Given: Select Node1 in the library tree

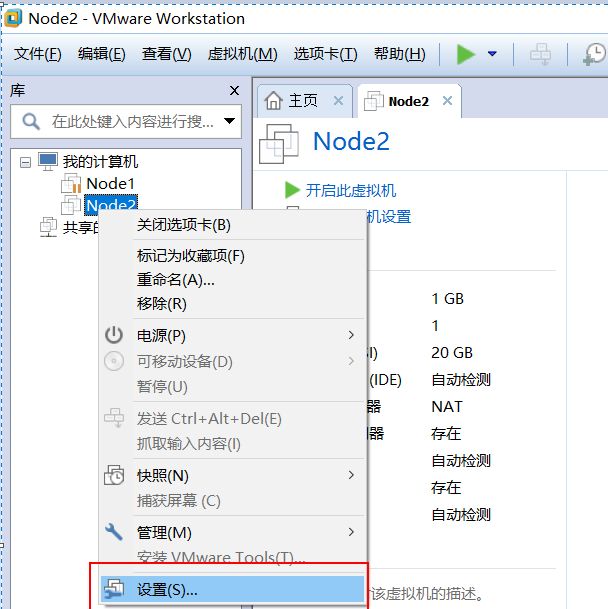Looking at the screenshot, I should (x=110, y=183).
